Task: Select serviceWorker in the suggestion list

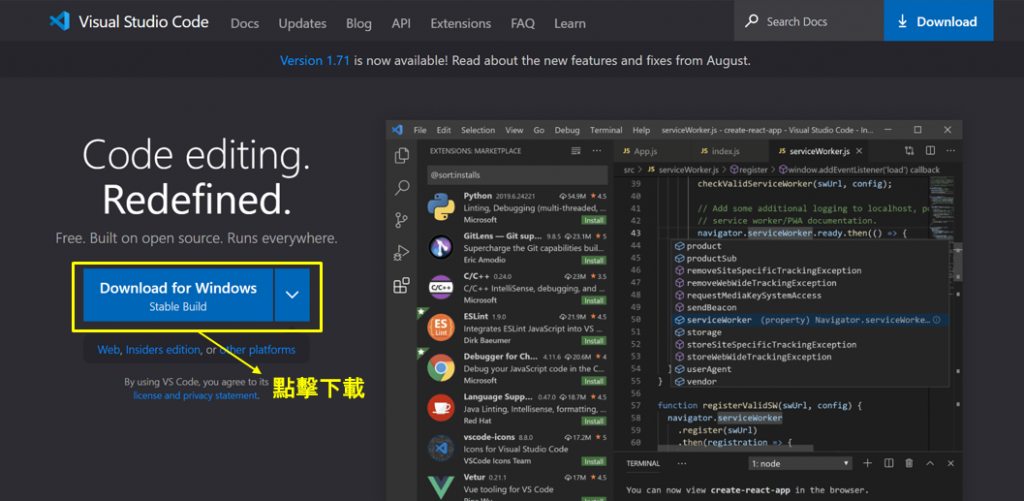Action: click(810, 320)
